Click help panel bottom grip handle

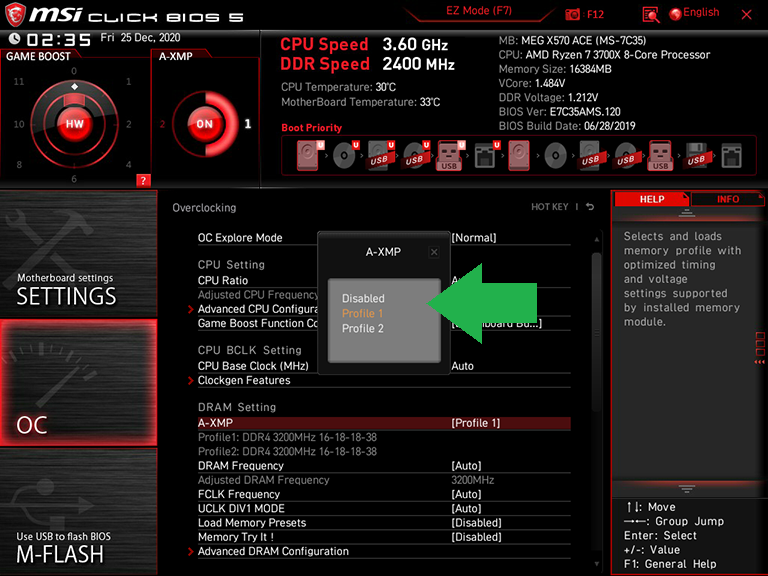tap(687, 489)
